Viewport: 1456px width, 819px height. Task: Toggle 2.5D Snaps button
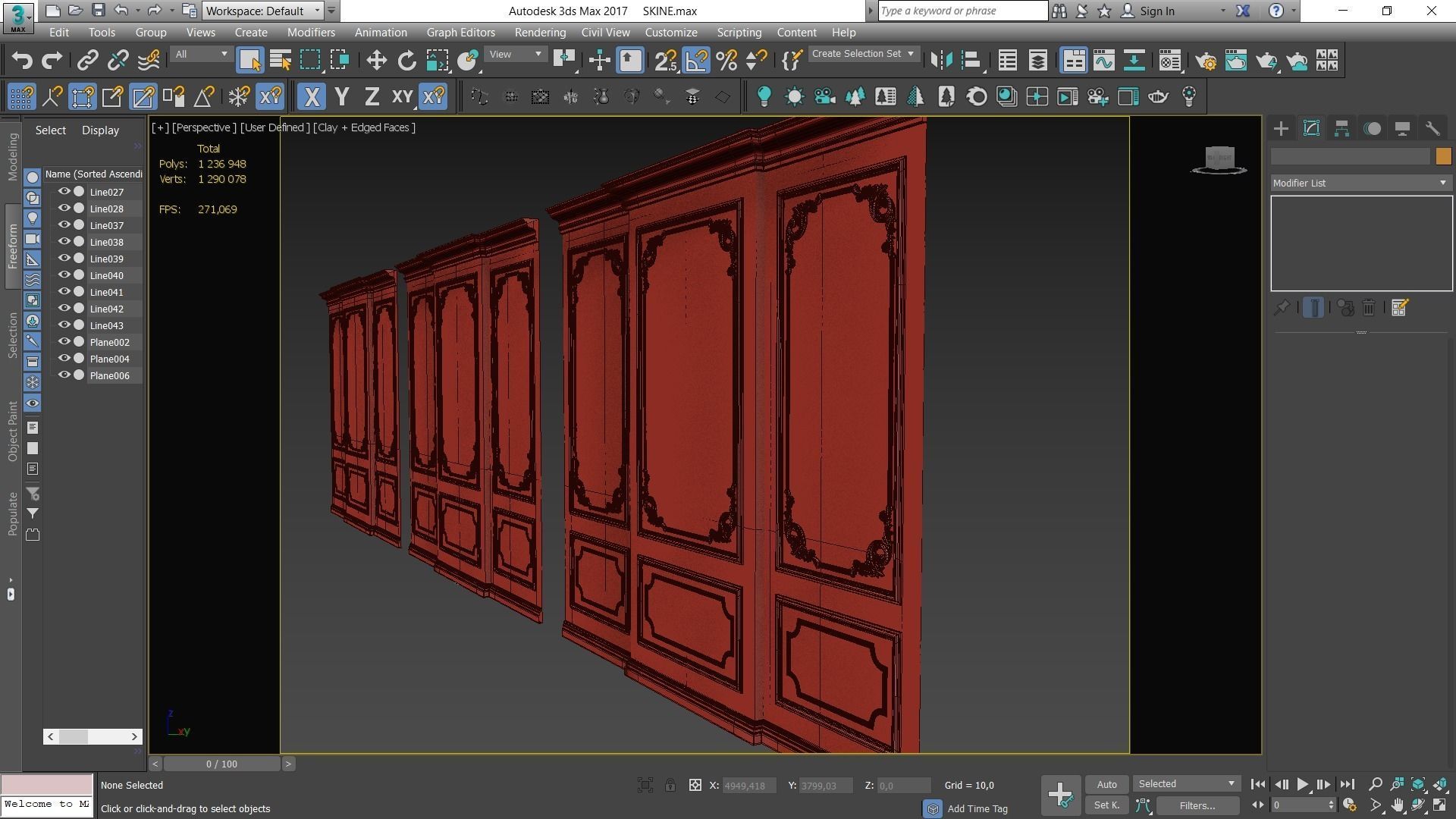[x=666, y=60]
